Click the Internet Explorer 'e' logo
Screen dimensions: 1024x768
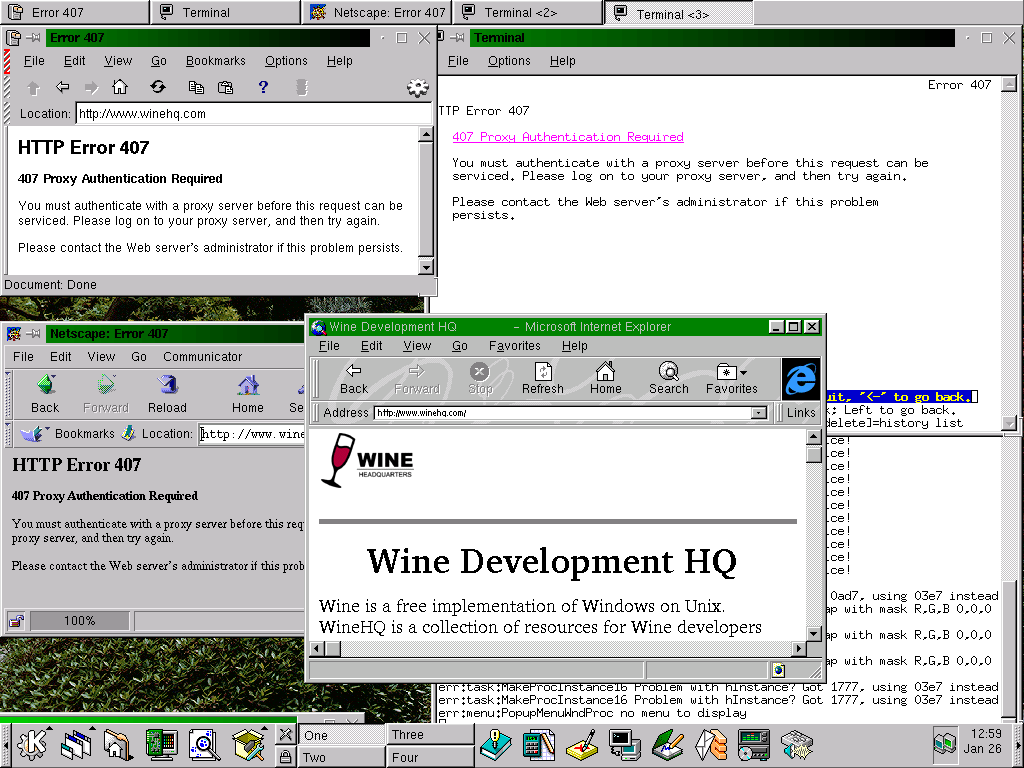pyautogui.click(x=801, y=379)
